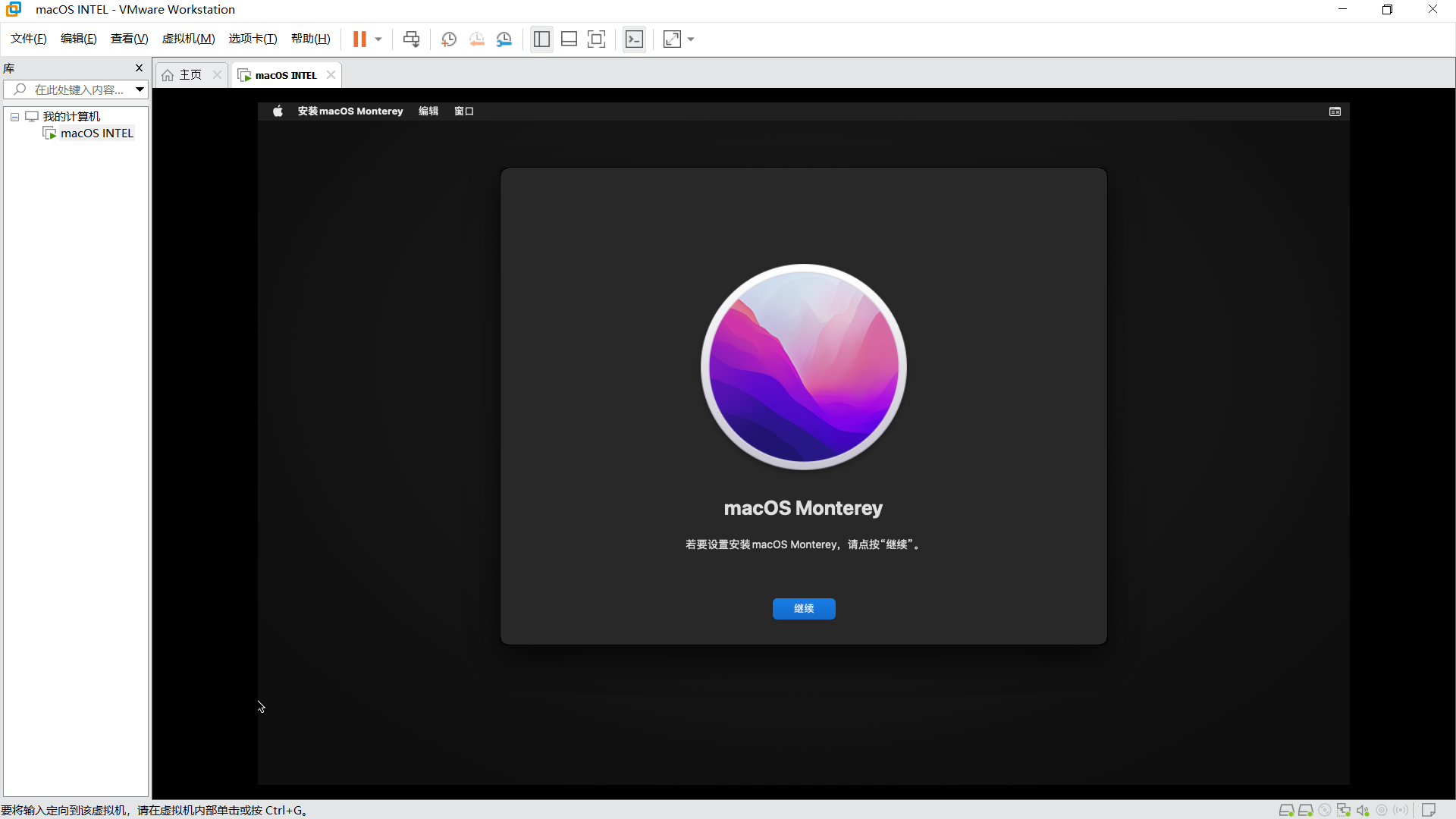Open the stretch guest dropdown arrow
Screen dimensions: 1456x819
(x=691, y=39)
